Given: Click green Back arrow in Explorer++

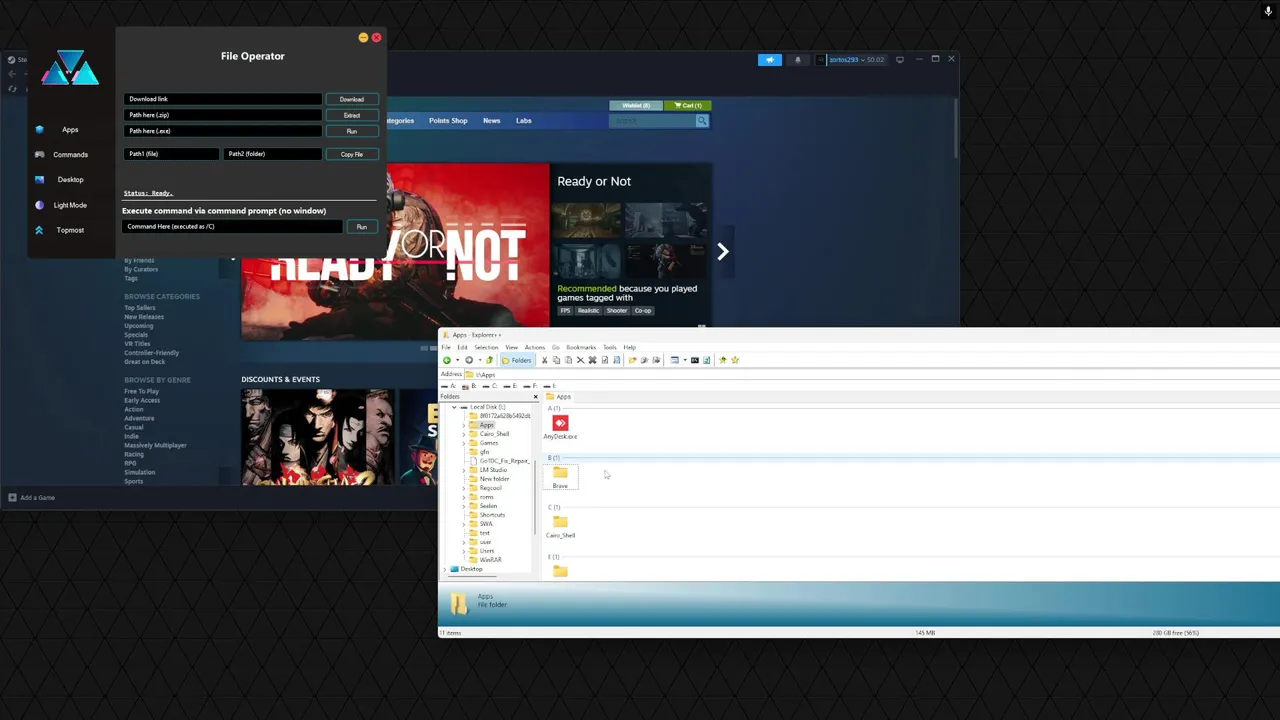Looking at the screenshot, I should click(x=447, y=360).
